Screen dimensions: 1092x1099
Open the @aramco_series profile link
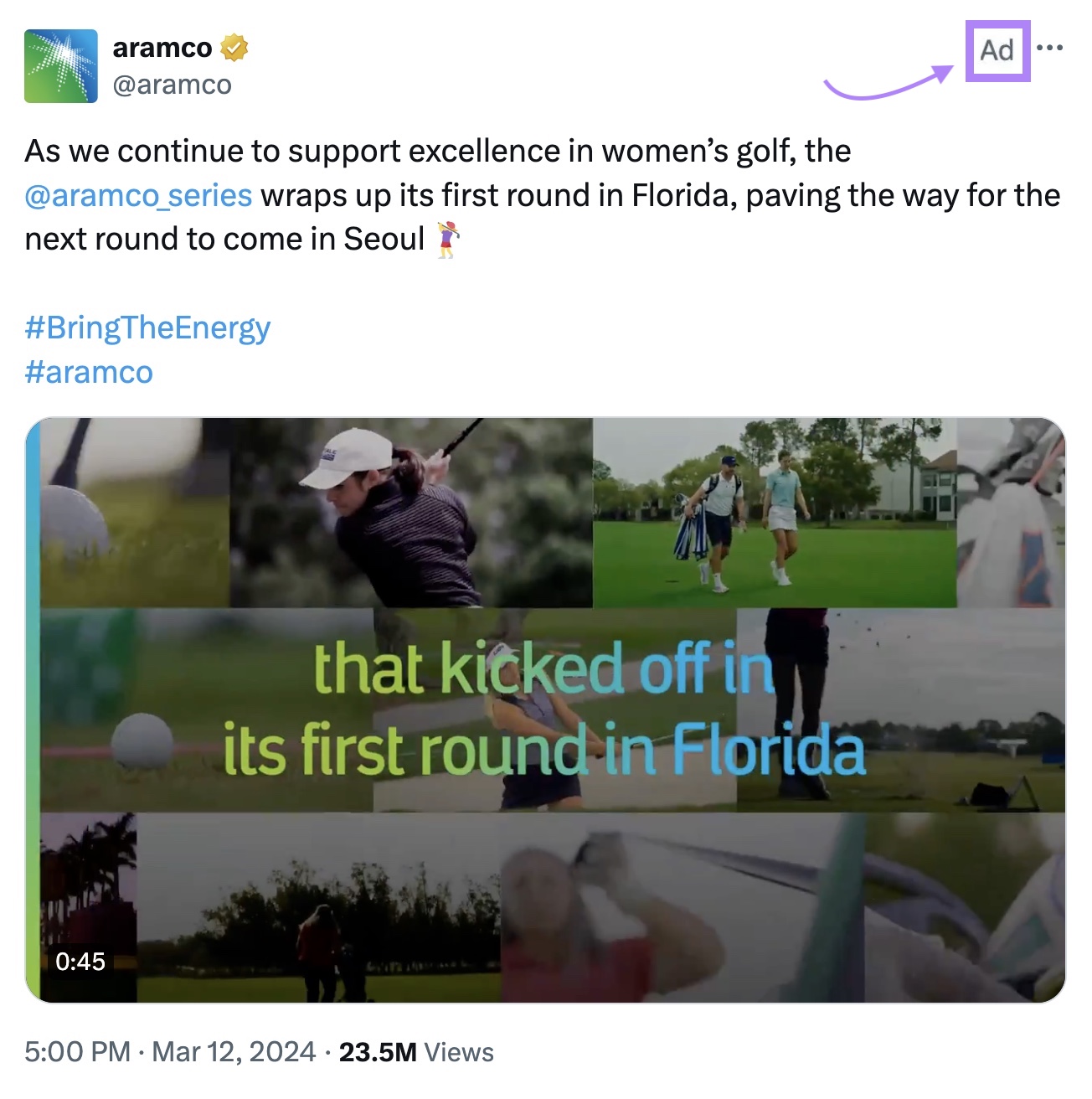point(136,194)
